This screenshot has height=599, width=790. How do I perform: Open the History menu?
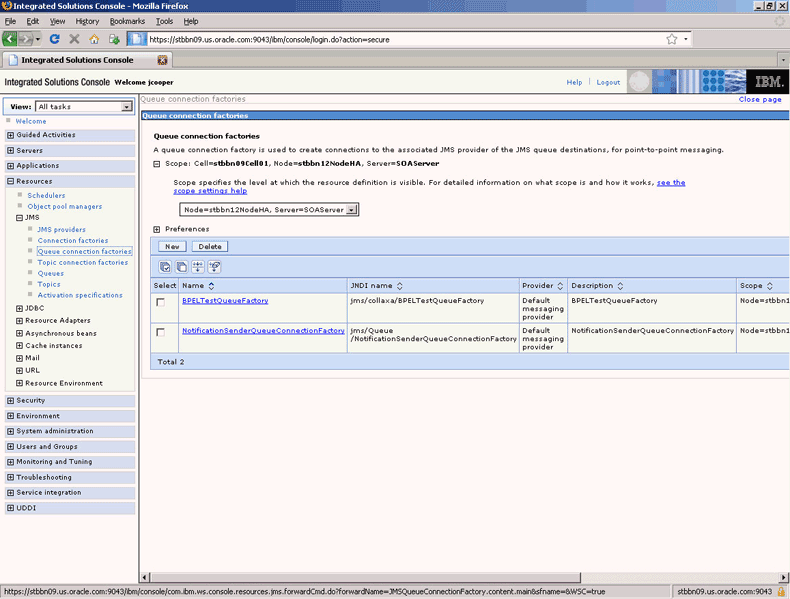tap(87, 21)
